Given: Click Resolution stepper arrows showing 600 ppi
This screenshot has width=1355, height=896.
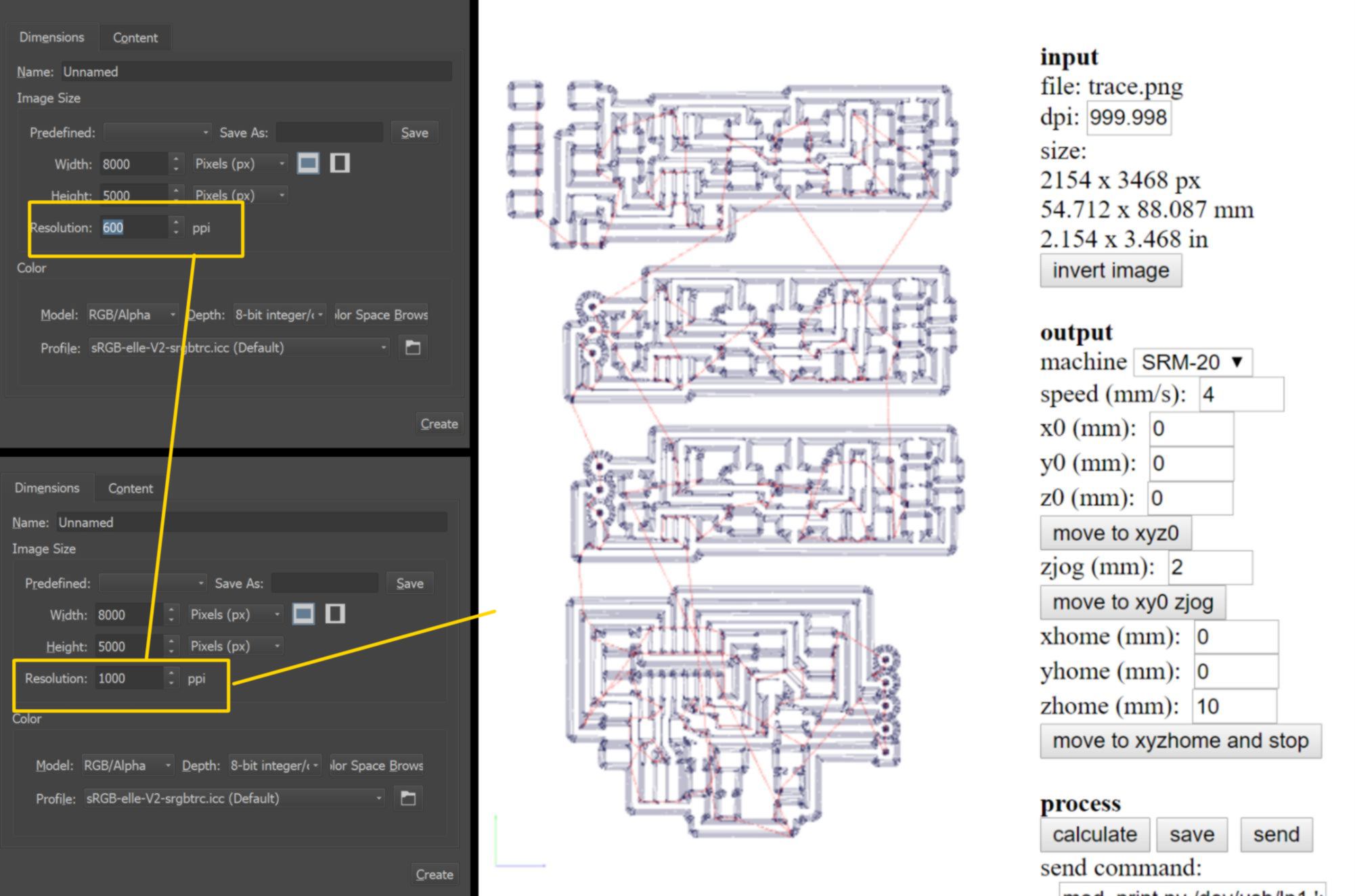Looking at the screenshot, I should point(176,227).
